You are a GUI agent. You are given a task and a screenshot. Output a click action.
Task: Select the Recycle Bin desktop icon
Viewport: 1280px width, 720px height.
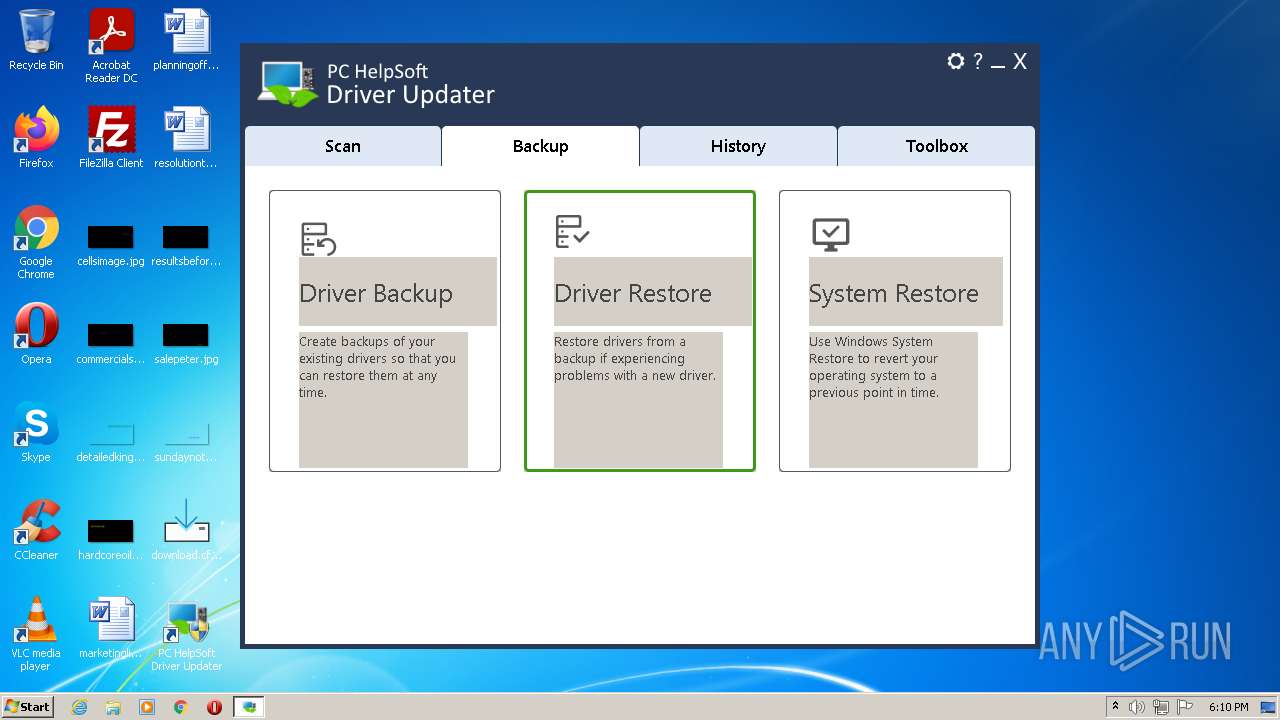pos(36,40)
